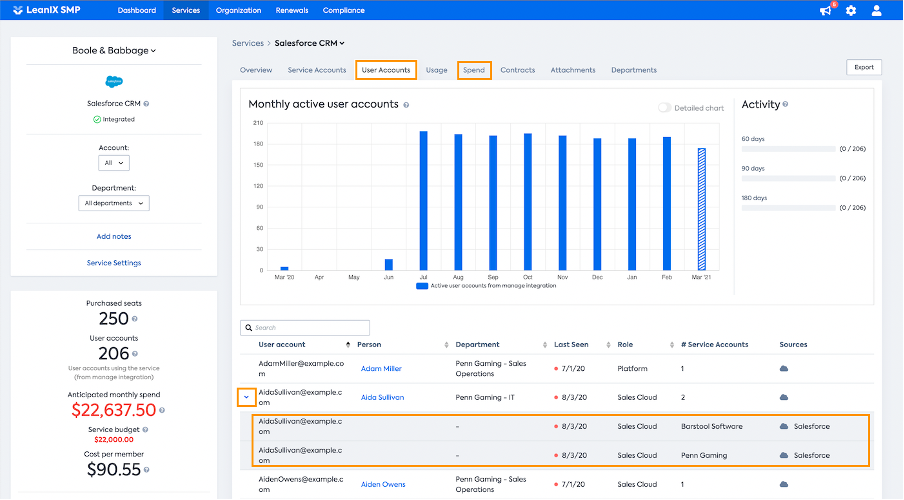904x500 pixels.
Task: Click cloud source icon in Aiden Owens row
Action: [x=784, y=484]
